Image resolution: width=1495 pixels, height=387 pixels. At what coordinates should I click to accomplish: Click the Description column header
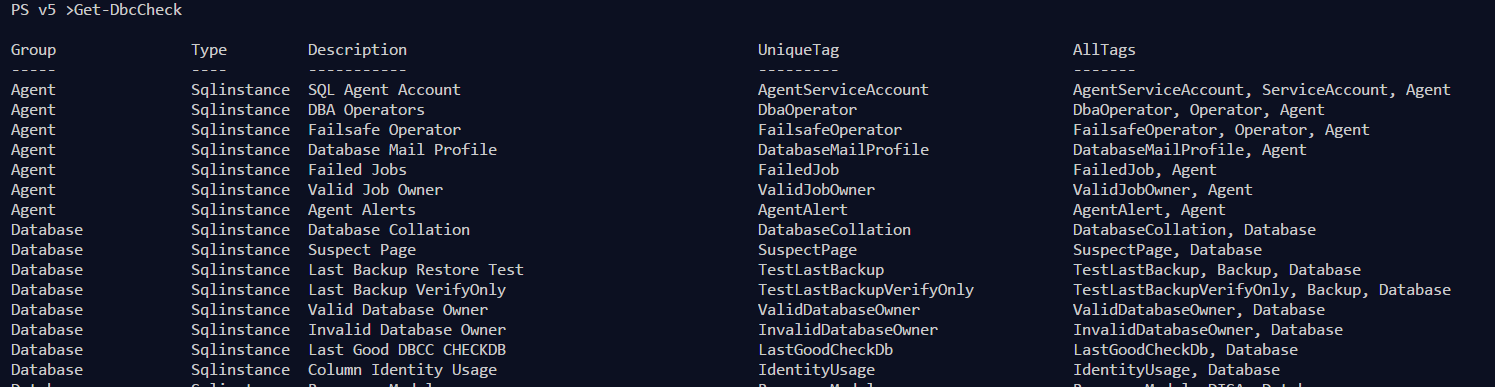[357, 50]
